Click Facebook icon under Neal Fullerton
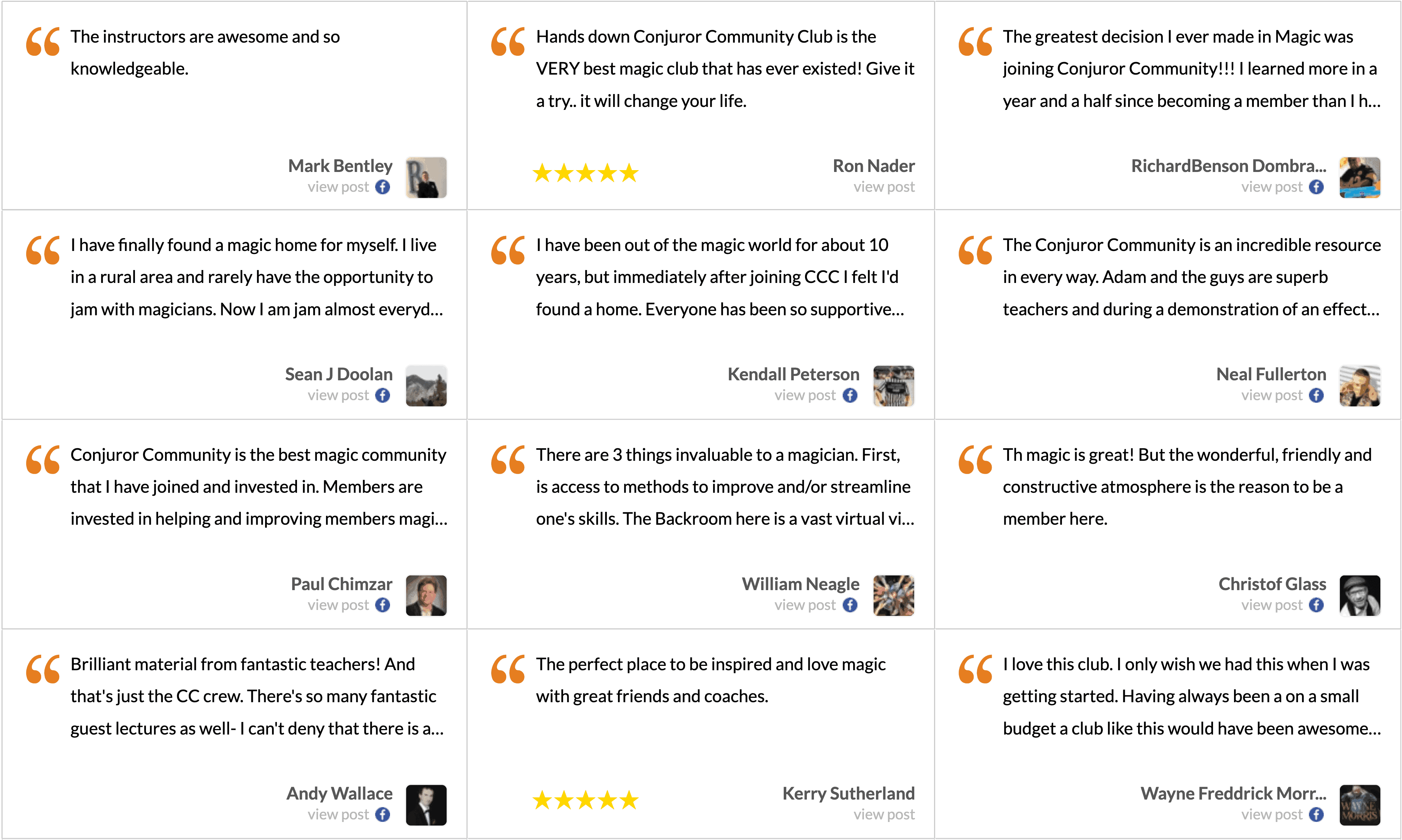This screenshot has height=840, width=1402. click(1316, 395)
